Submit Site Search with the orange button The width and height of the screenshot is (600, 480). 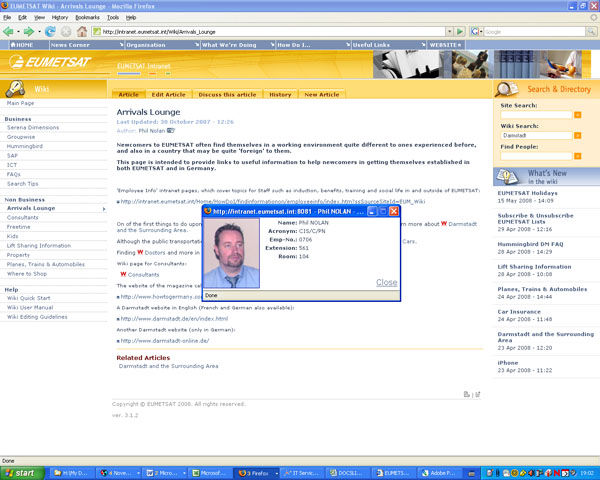[x=577, y=115]
